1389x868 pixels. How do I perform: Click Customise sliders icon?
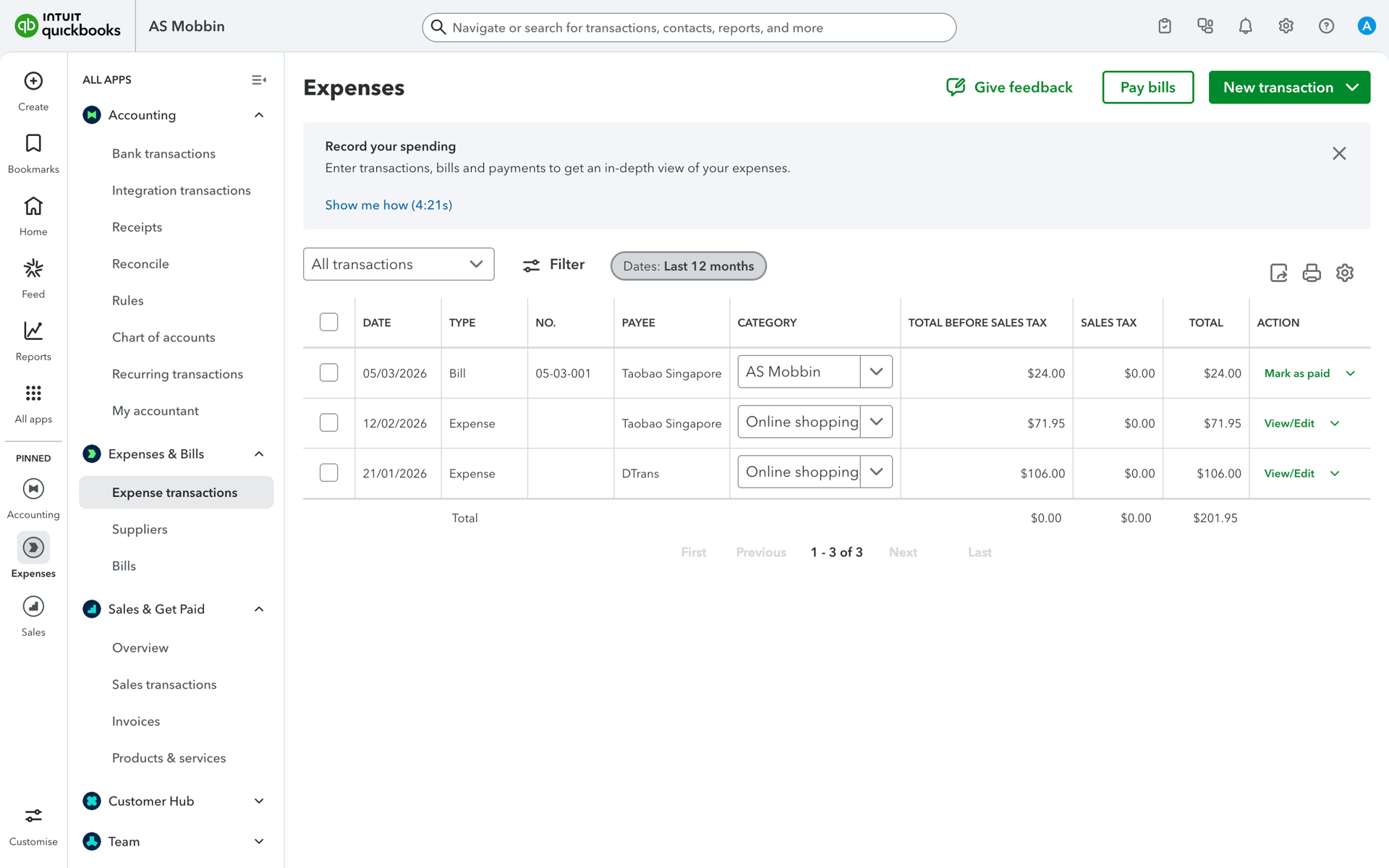[x=33, y=816]
